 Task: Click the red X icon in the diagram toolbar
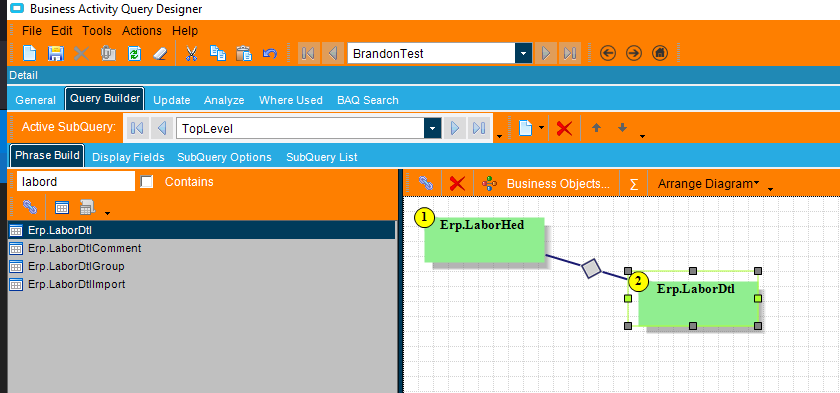coord(457,183)
